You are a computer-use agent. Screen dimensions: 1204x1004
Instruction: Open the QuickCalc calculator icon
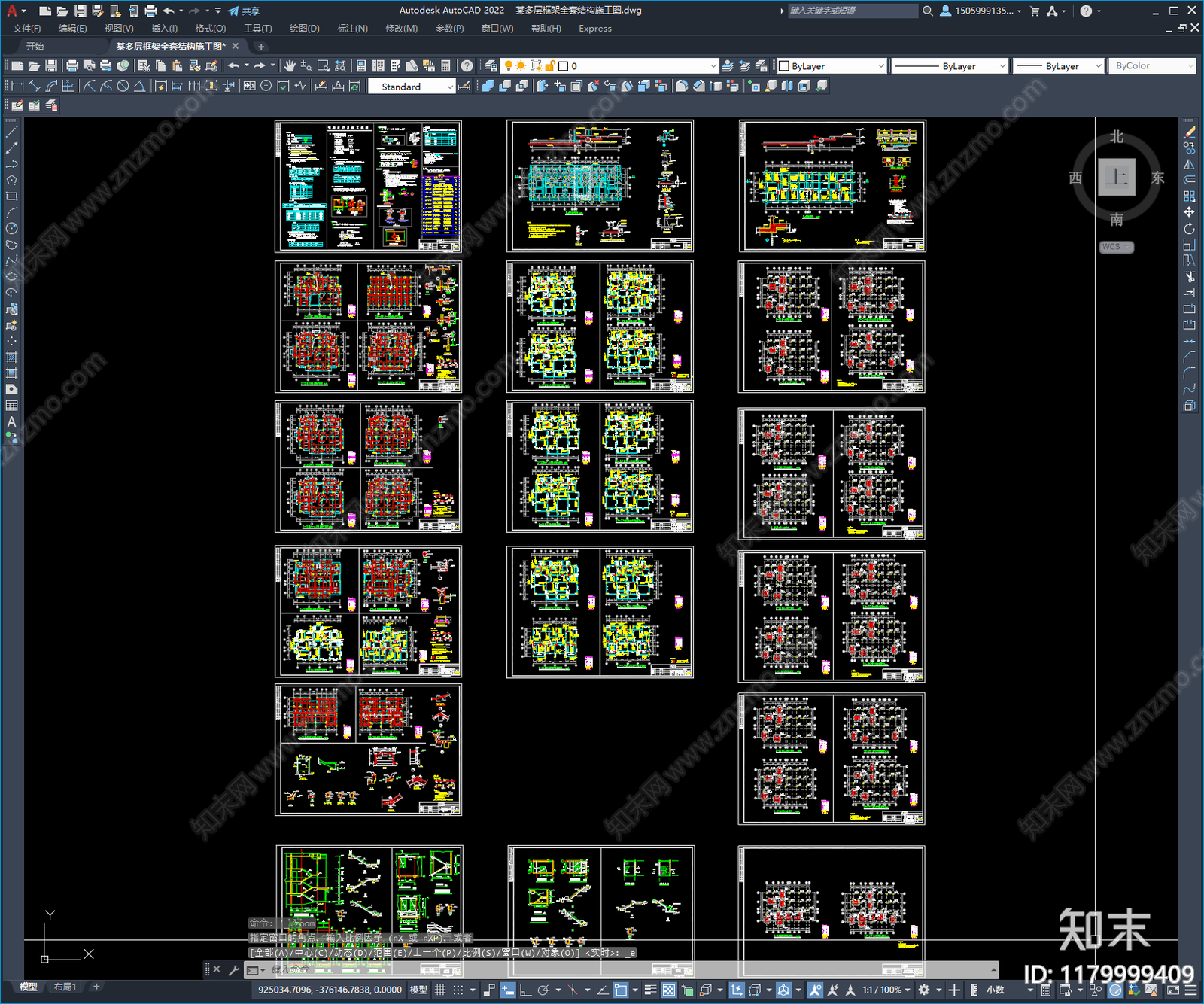click(445, 66)
